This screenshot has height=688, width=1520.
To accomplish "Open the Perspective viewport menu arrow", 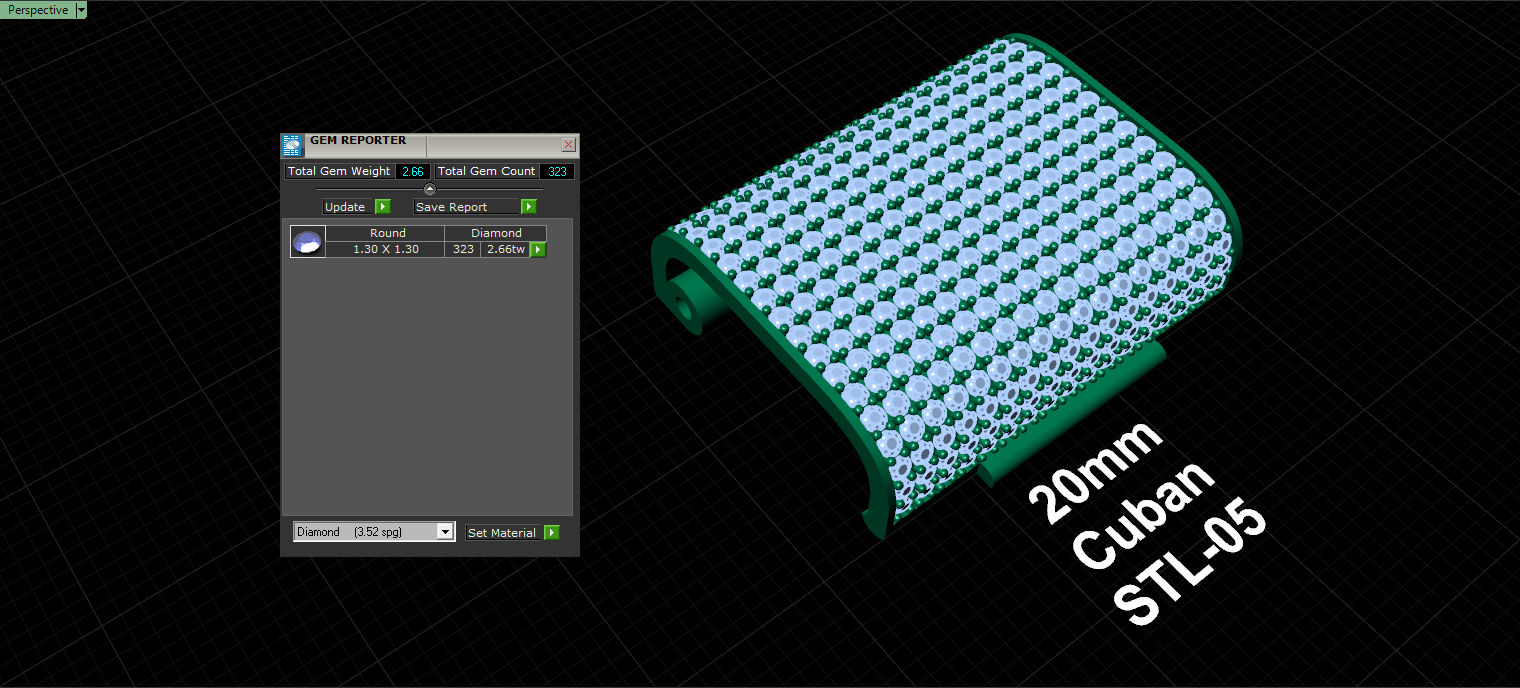I will [81, 10].
